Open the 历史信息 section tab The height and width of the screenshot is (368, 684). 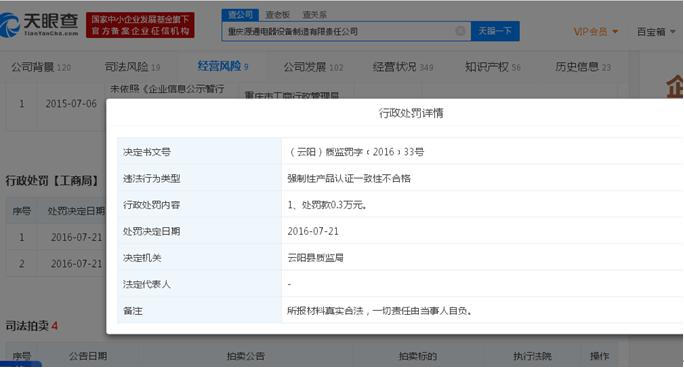tap(583, 67)
